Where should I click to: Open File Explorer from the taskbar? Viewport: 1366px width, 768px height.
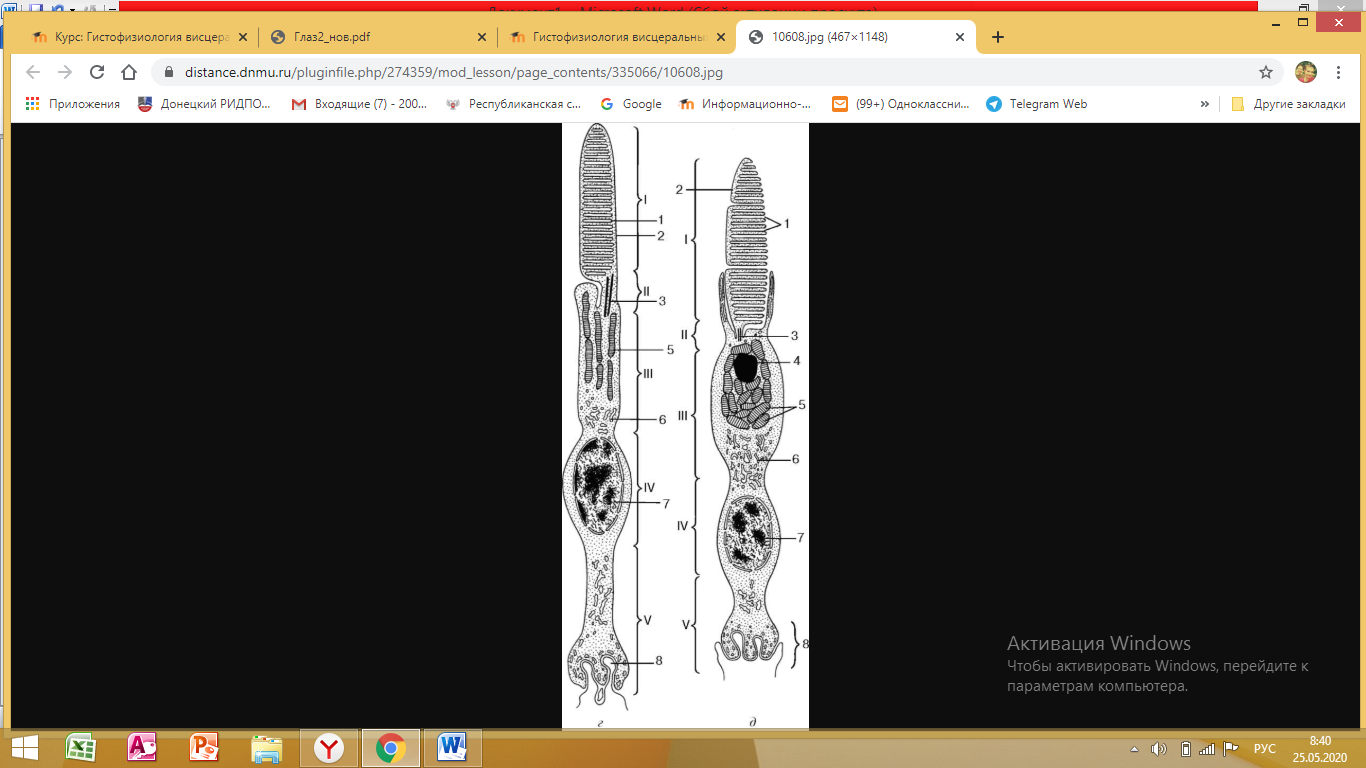[266, 748]
